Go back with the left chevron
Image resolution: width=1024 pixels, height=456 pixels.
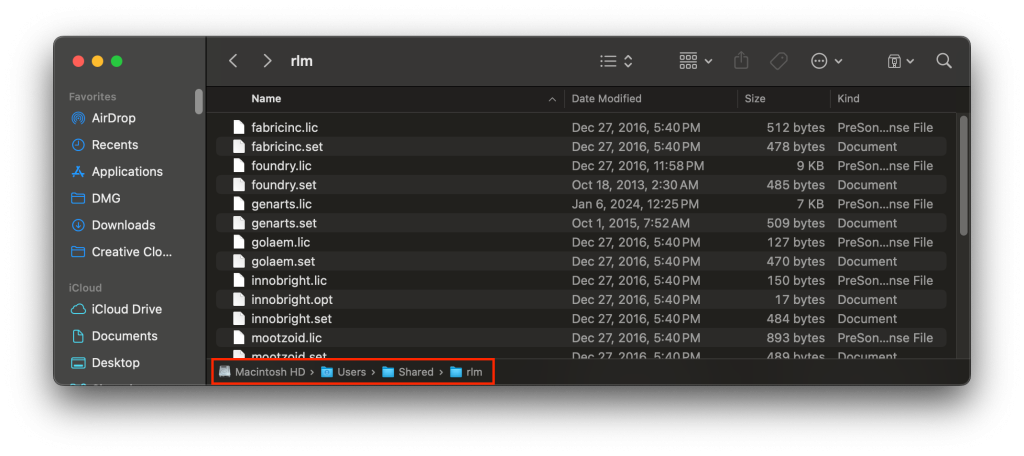[233, 61]
